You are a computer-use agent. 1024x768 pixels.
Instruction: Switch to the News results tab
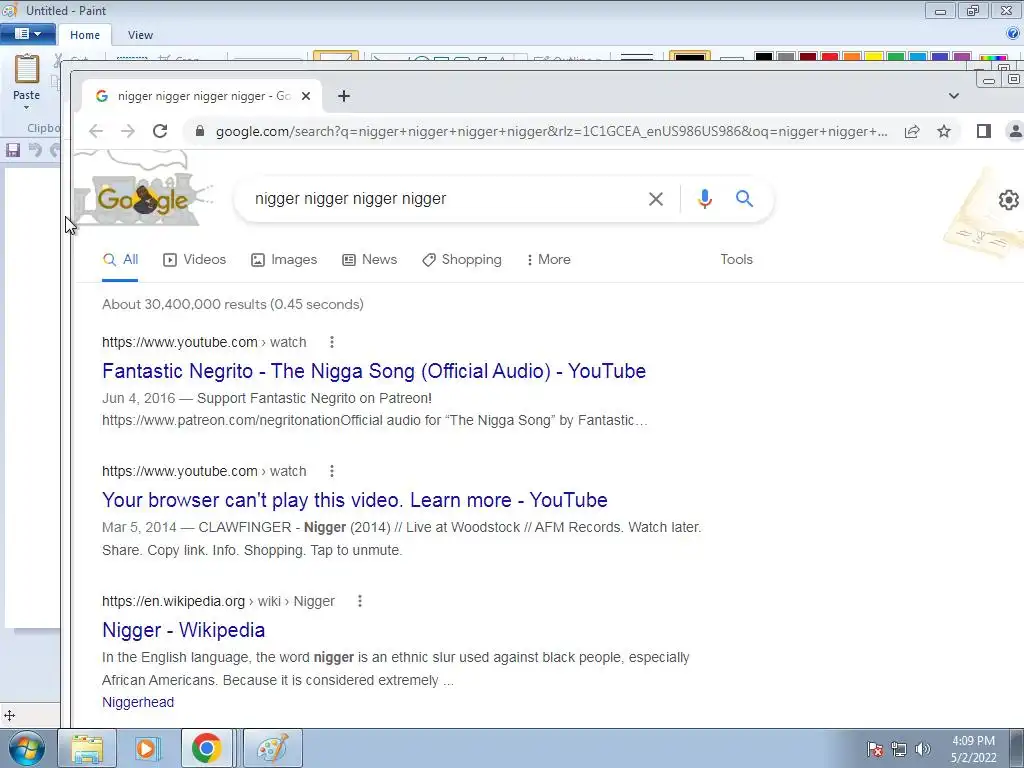tap(370, 260)
